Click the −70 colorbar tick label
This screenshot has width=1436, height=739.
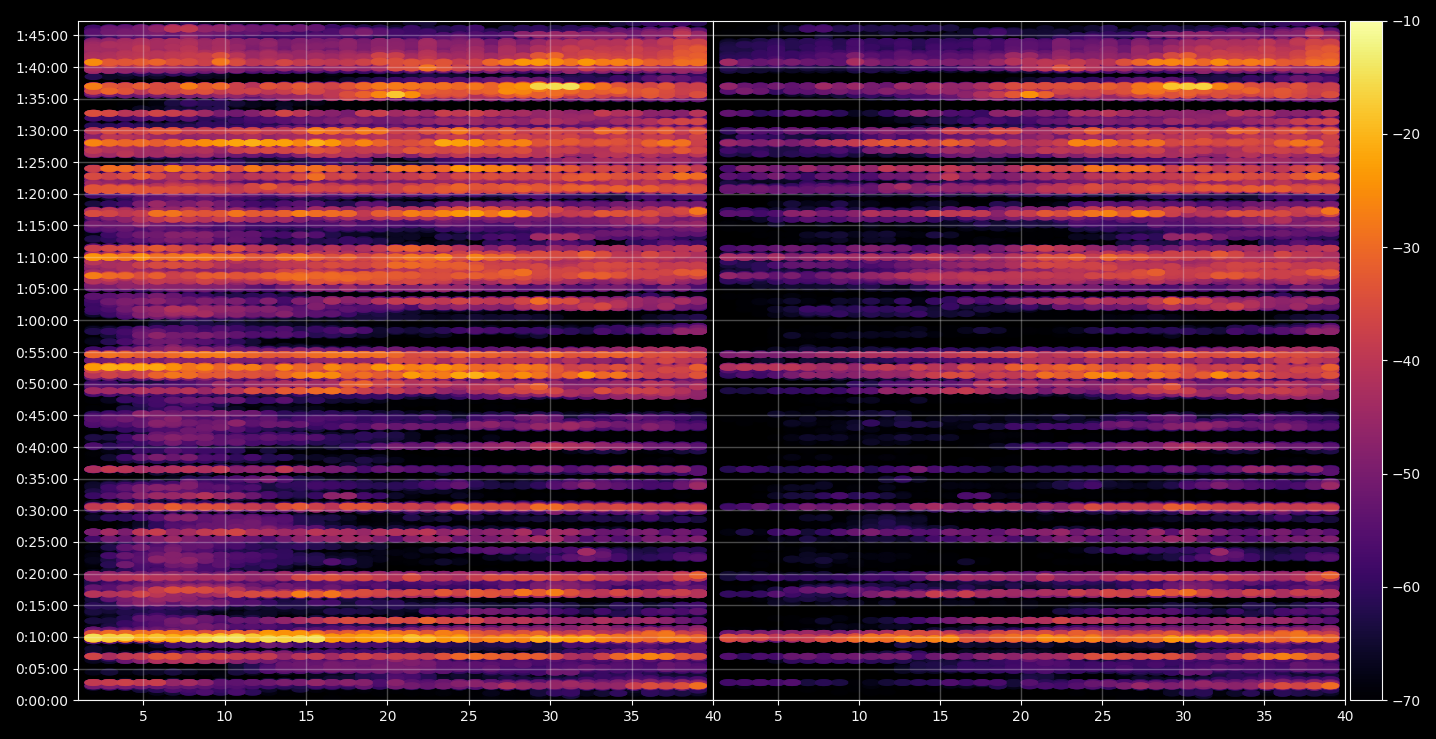(1405, 700)
